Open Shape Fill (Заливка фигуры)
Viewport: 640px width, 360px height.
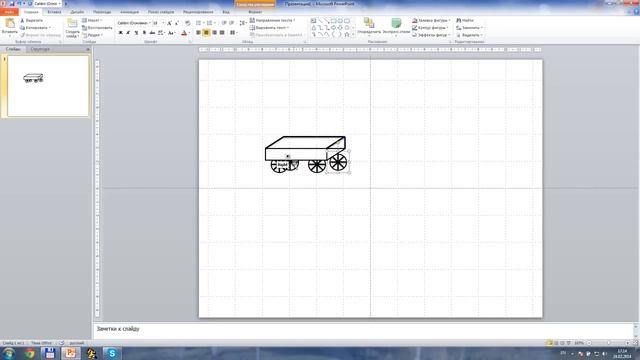pos(431,20)
